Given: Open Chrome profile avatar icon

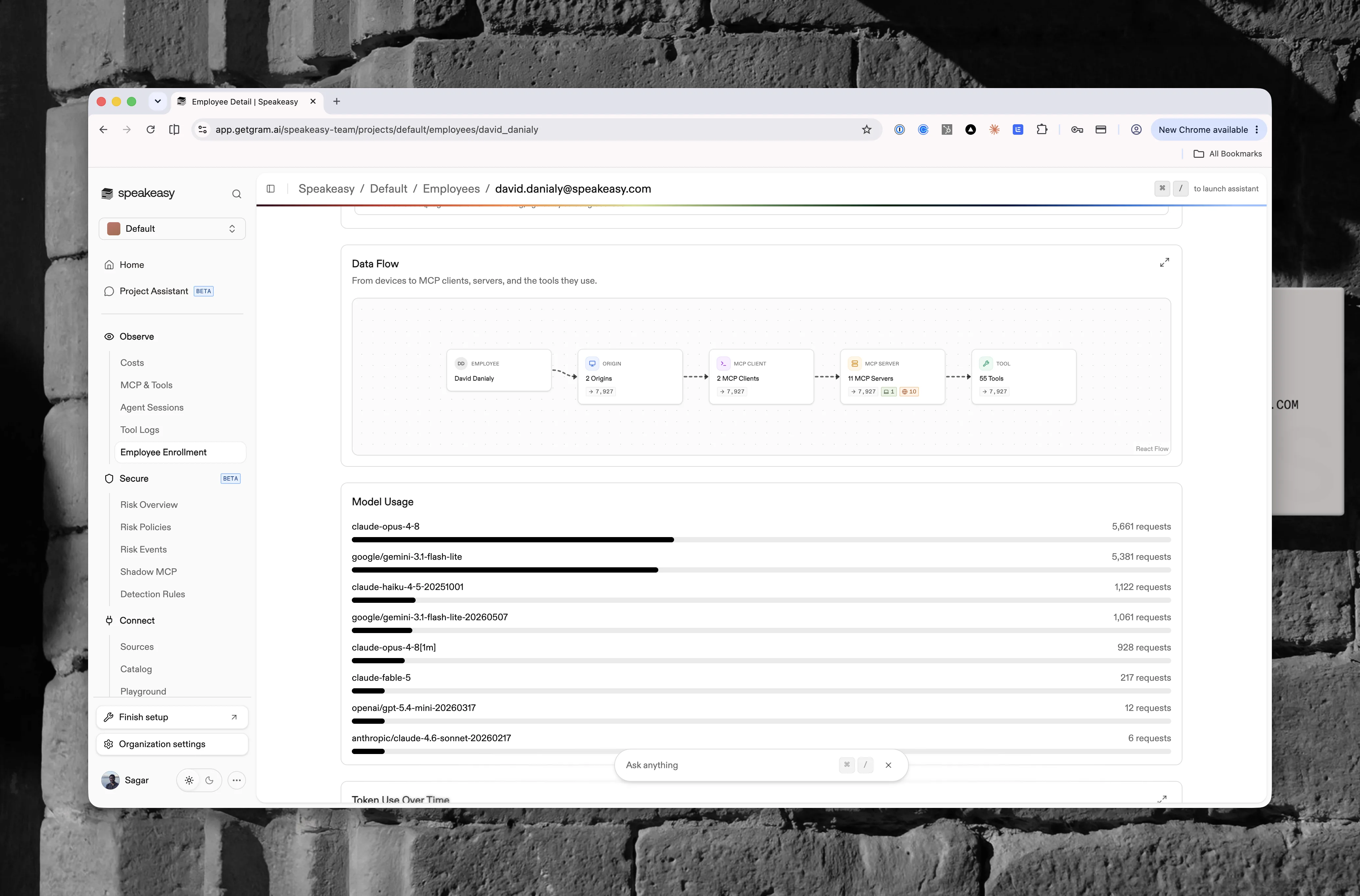Looking at the screenshot, I should tap(1136, 130).
